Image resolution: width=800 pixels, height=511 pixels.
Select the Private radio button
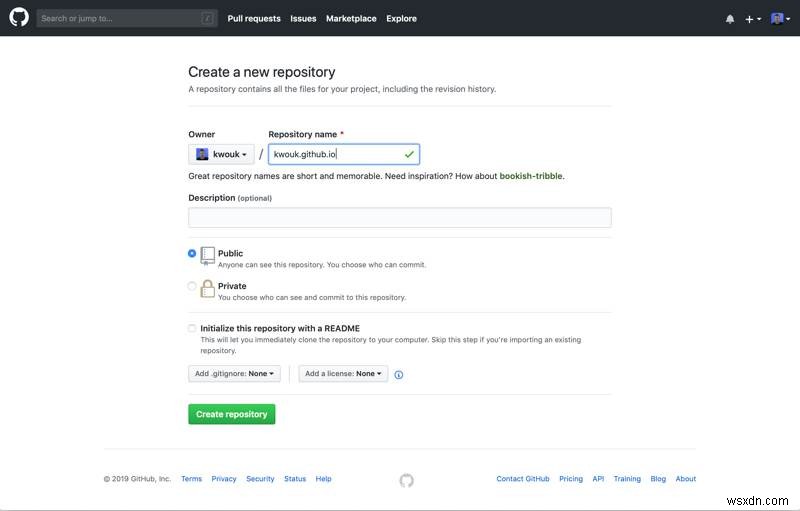pyautogui.click(x=192, y=286)
